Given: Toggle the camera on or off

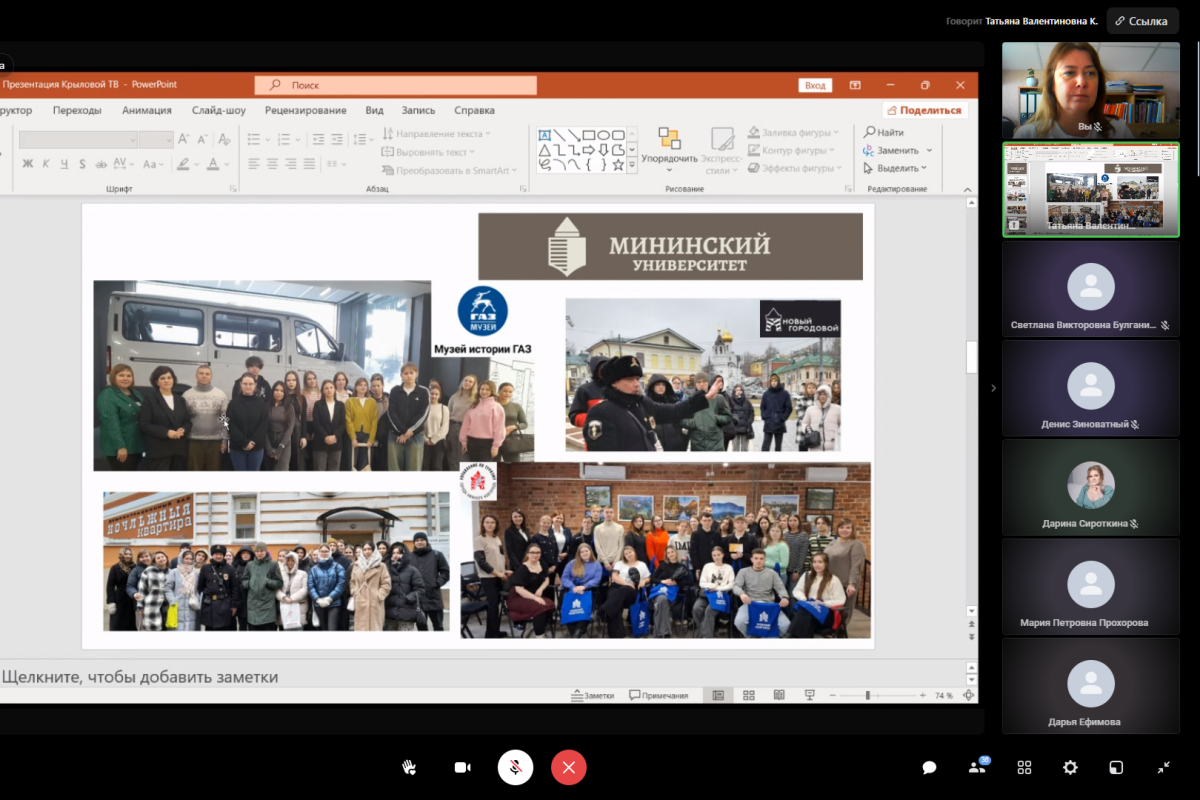Looking at the screenshot, I should coord(462,767).
